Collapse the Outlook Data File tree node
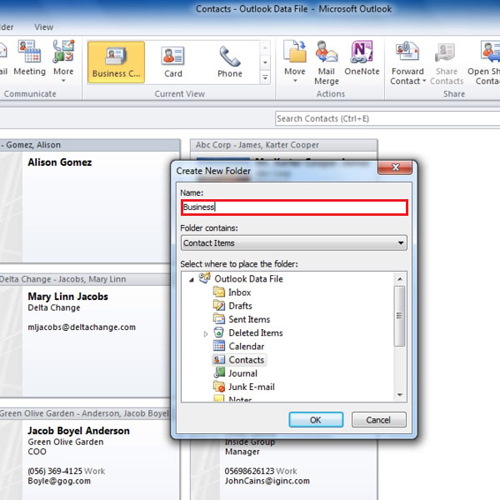The width and height of the screenshot is (500, 500). click(191, 280)
